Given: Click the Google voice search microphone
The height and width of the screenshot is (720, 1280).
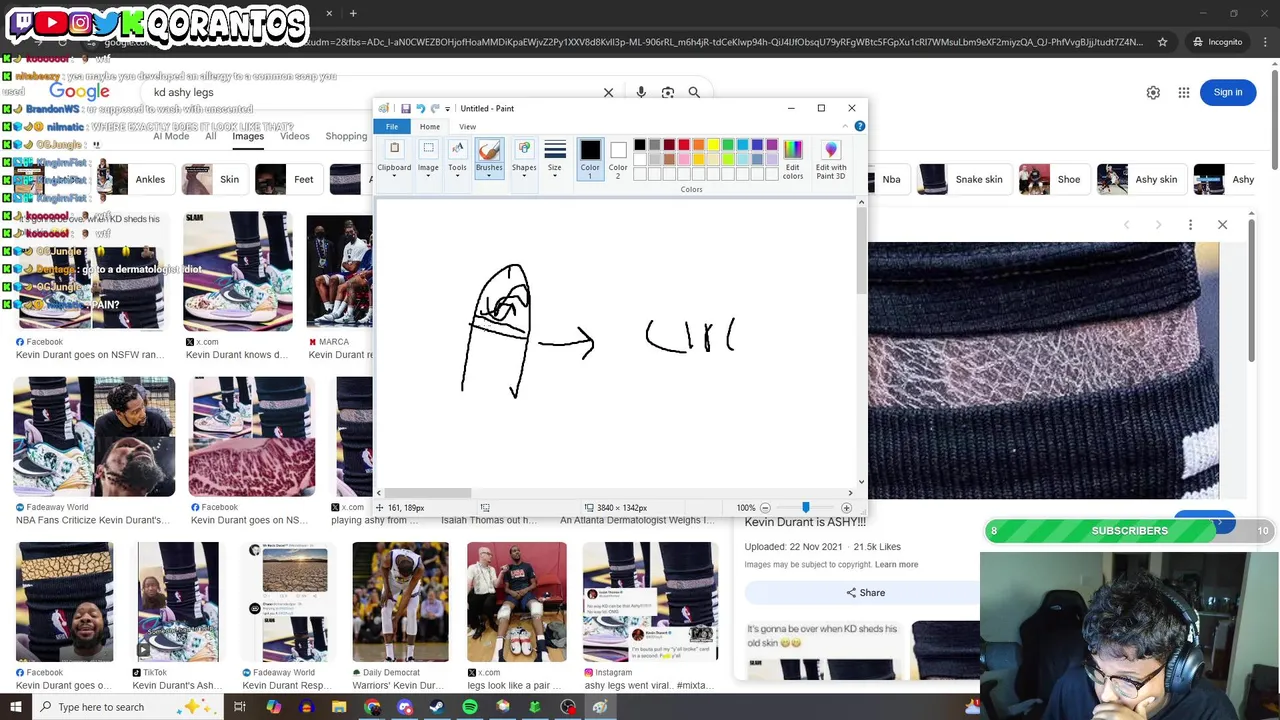Looking at the screenshot, I should [x=641, y=92].
